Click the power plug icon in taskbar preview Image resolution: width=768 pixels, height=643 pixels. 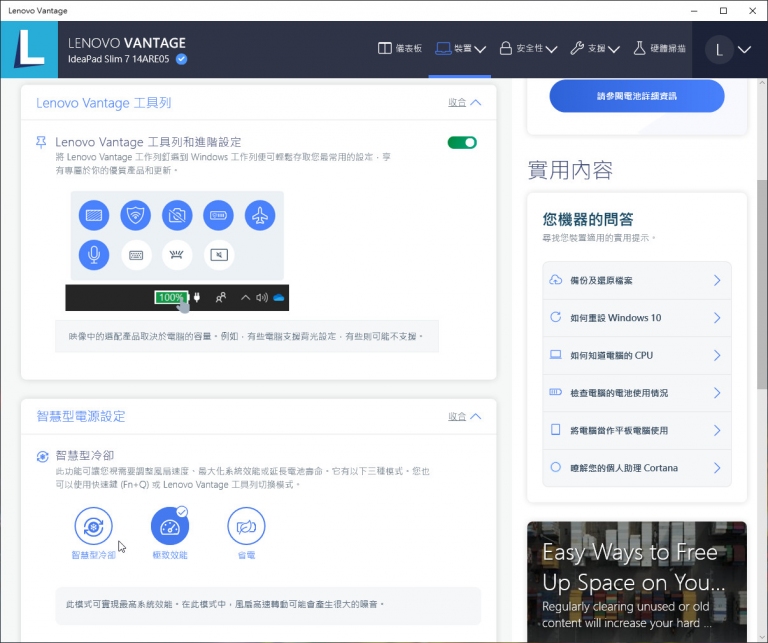coord(197,297)
